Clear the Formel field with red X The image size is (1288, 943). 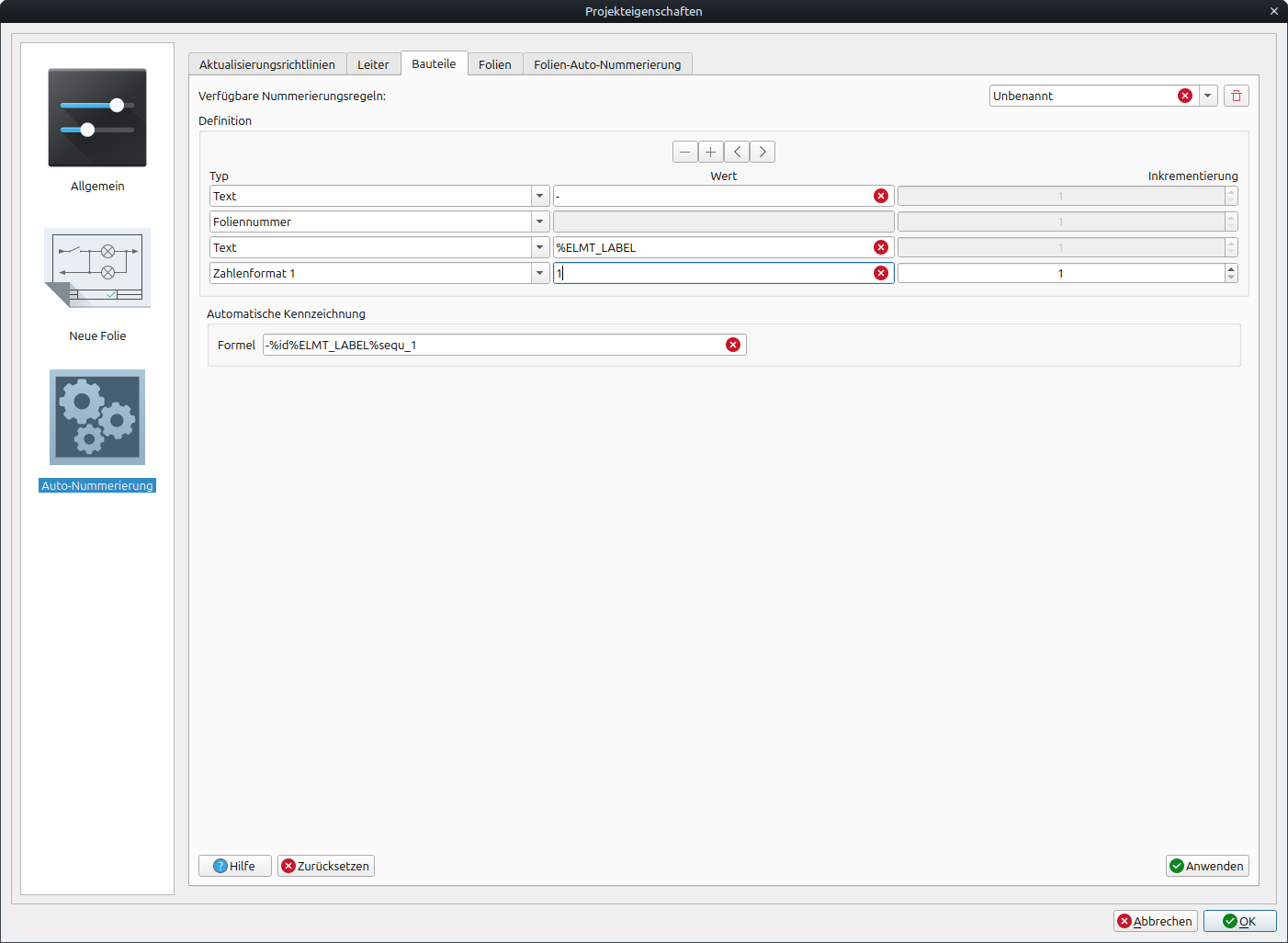click(x=732, y=345)
